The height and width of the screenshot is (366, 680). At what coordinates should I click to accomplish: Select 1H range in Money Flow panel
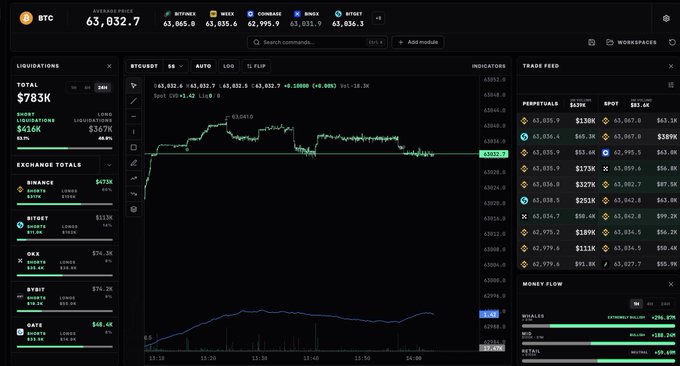click(x=636, y=304)
